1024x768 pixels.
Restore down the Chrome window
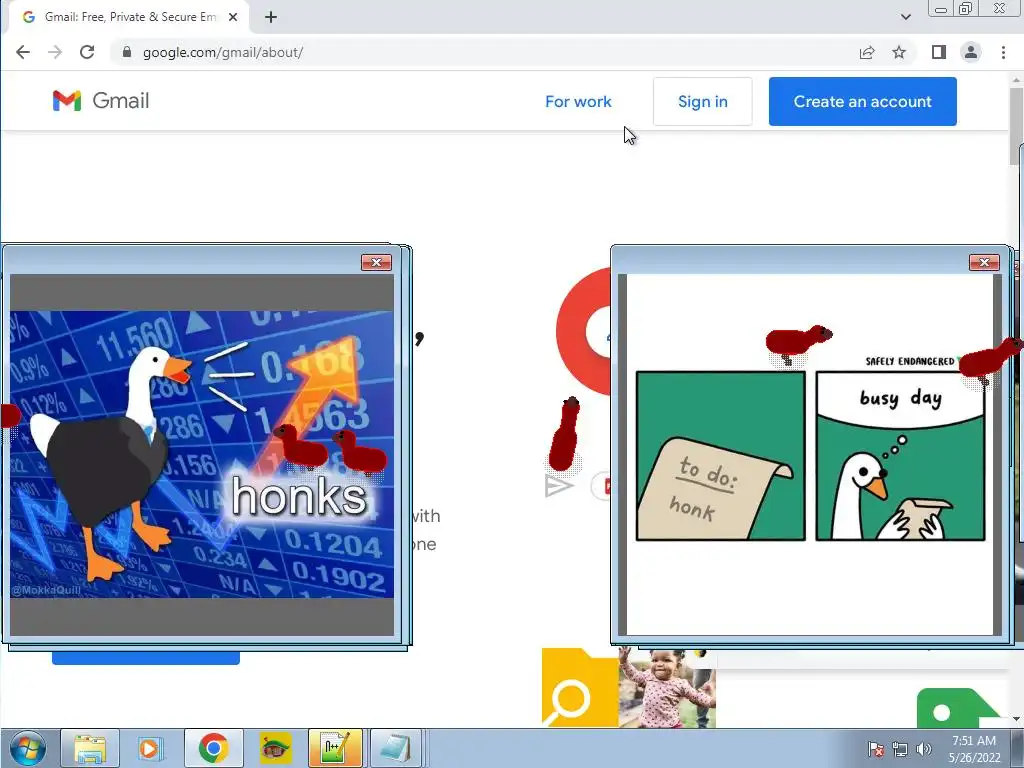pyautogui.click(x=965, y=9)
